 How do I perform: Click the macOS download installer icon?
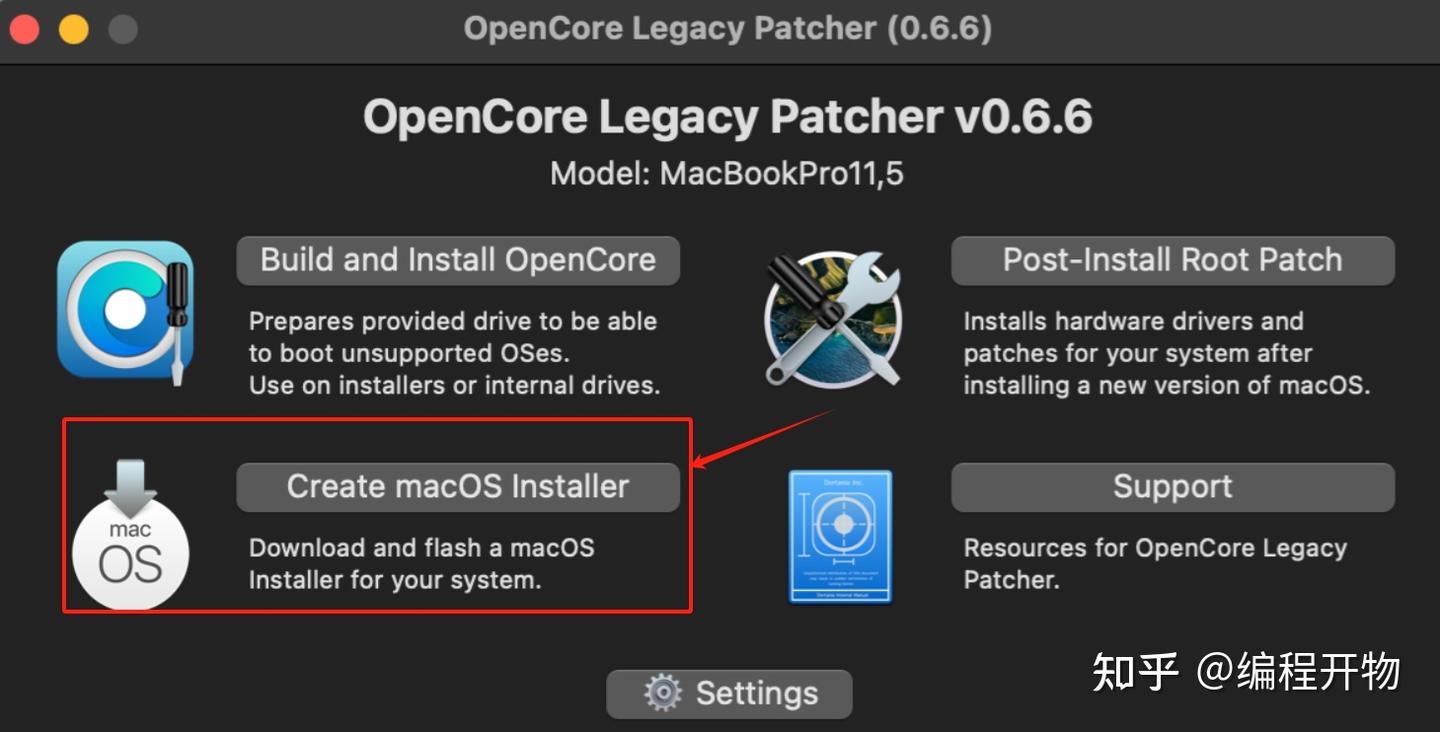(x=130, y=535)
